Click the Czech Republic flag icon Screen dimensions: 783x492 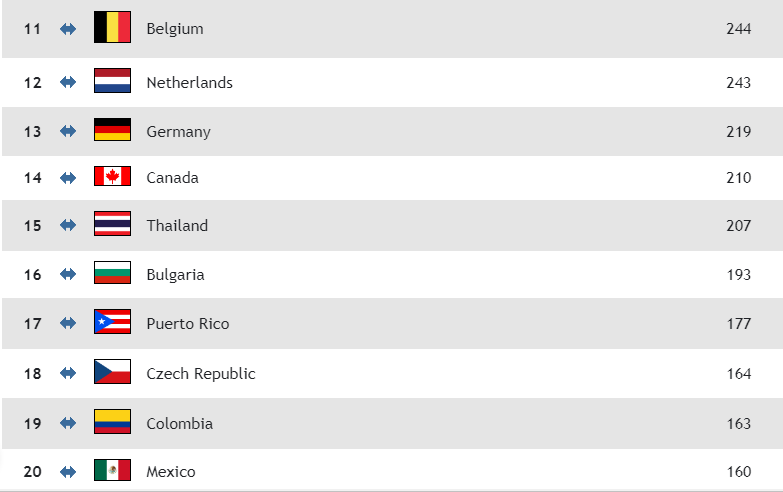click(x=112, y=372)
